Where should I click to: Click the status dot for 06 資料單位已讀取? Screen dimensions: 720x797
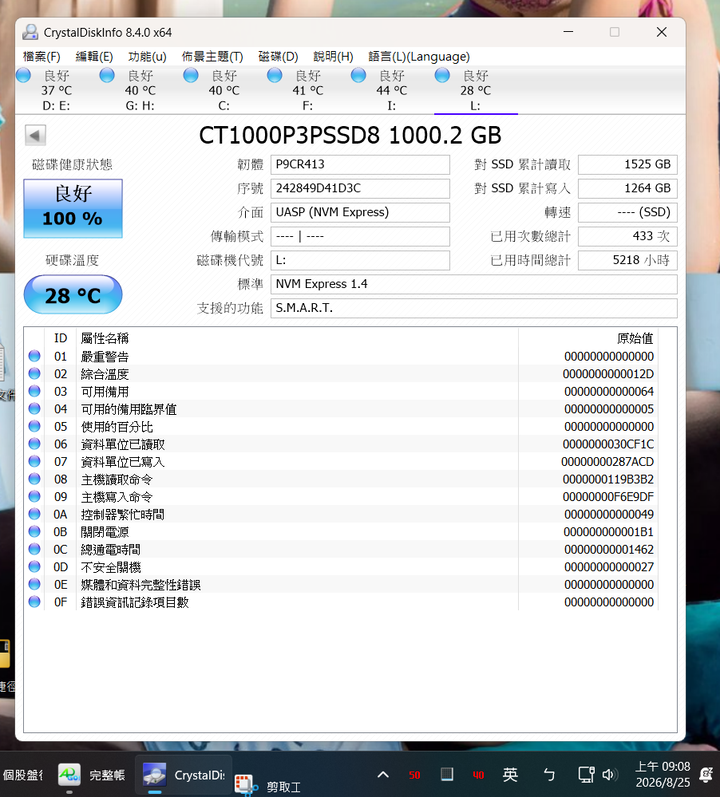(35, 444)
